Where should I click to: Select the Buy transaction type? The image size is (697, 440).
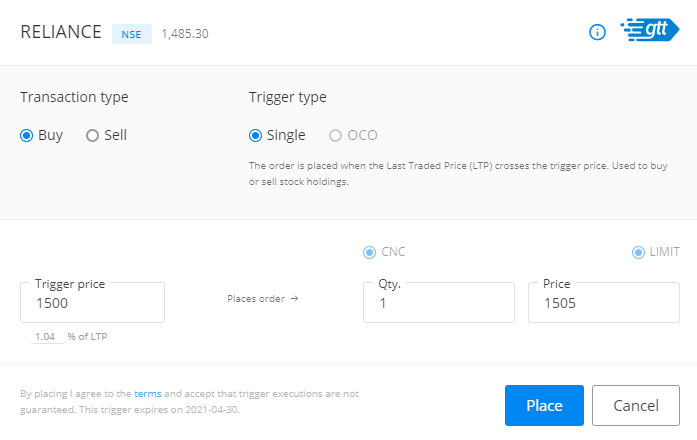point(27,135)
